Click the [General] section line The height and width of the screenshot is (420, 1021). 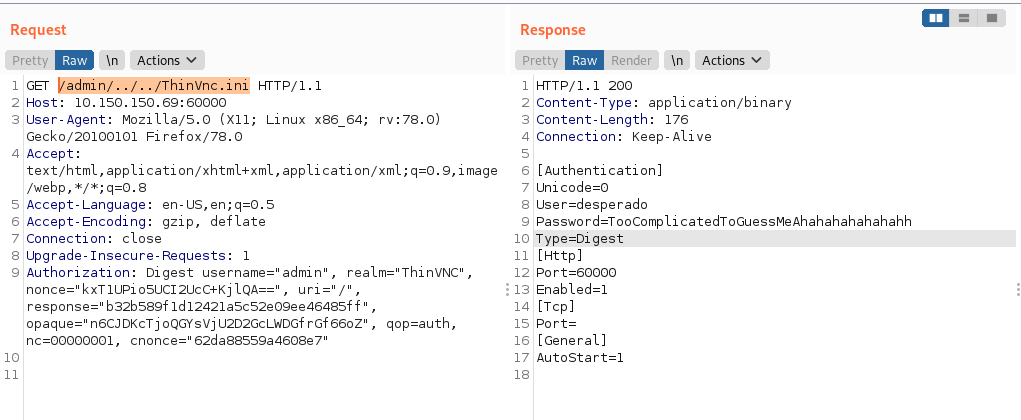pyautogui.click(x=571, y=341)
